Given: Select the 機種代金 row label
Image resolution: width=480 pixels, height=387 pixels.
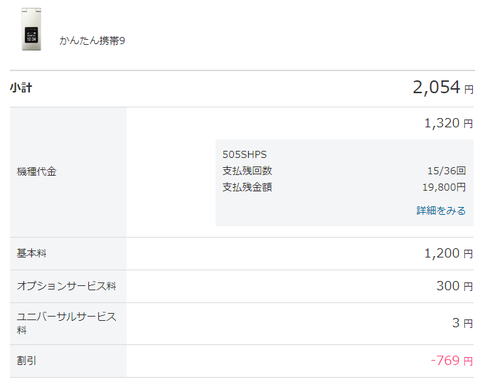Looking at the screenshot, I should (37, 172).
